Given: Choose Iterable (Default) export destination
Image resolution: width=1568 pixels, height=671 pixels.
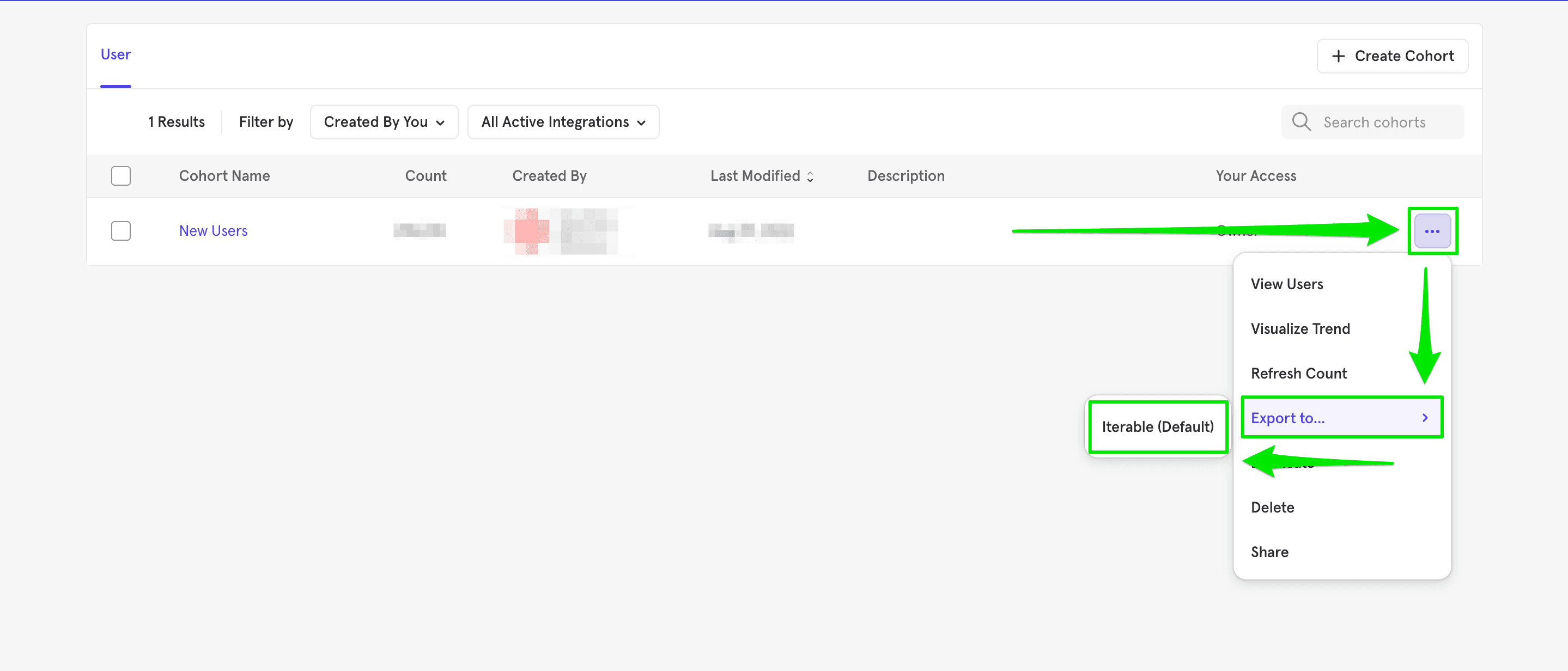Looking at the screenshot, I should tap(1157, 426).
